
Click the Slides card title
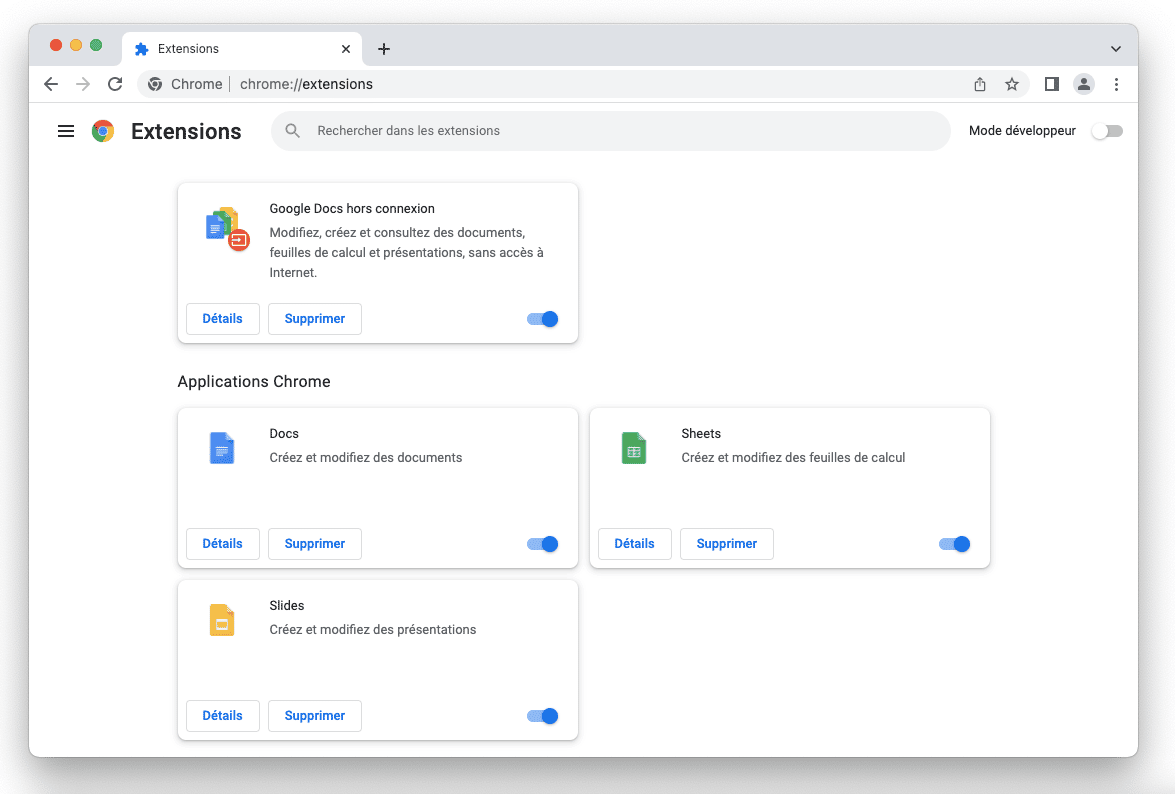point(287,606)
